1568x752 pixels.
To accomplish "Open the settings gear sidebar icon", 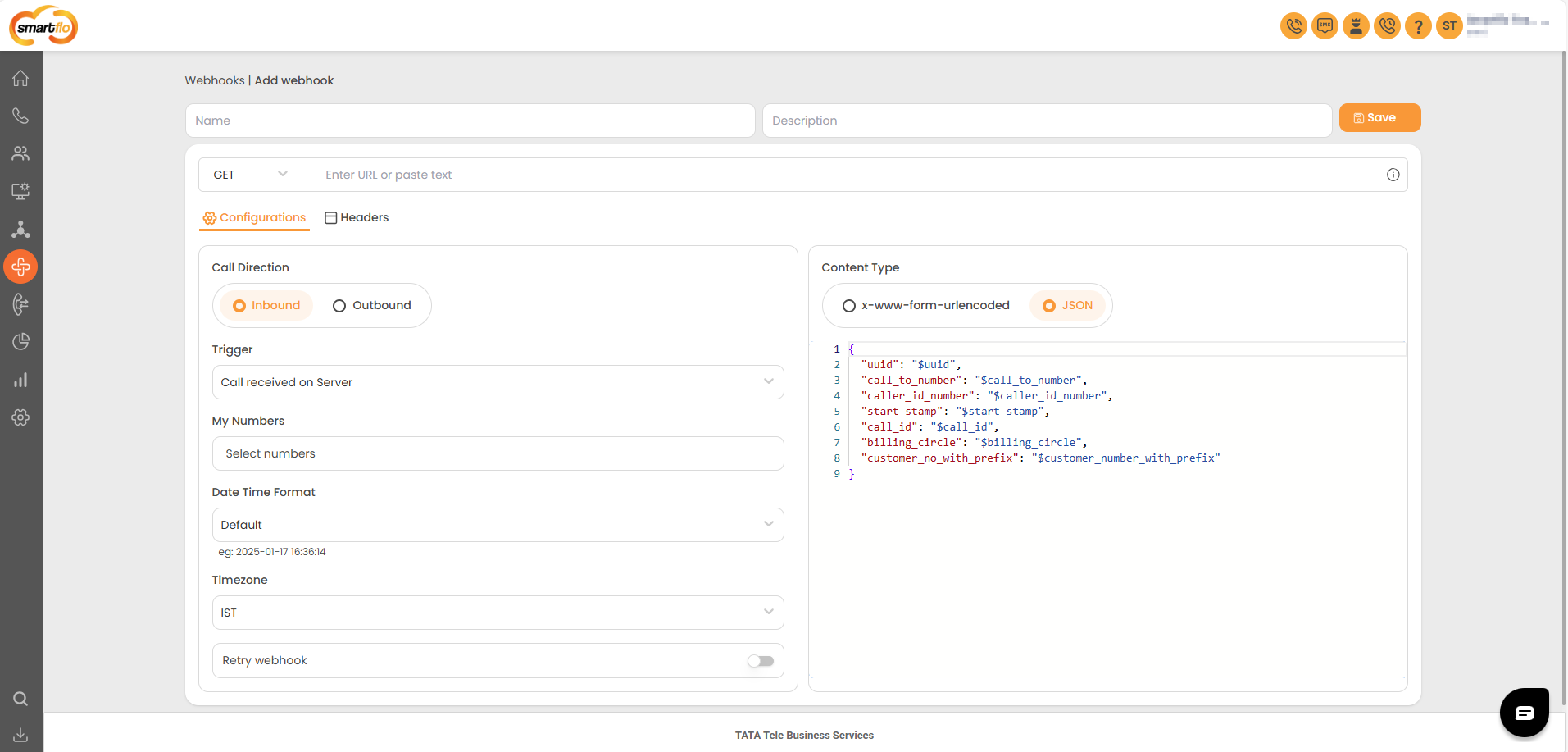I will pos(20,417).
